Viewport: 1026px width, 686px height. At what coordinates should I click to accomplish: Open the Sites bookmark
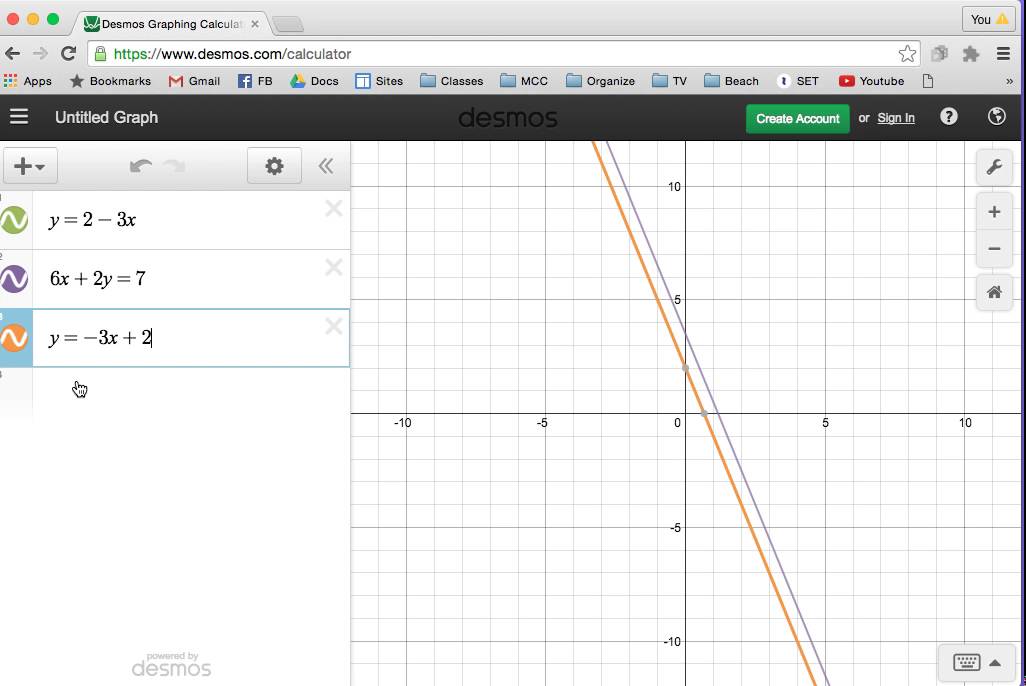coord(379,81)
